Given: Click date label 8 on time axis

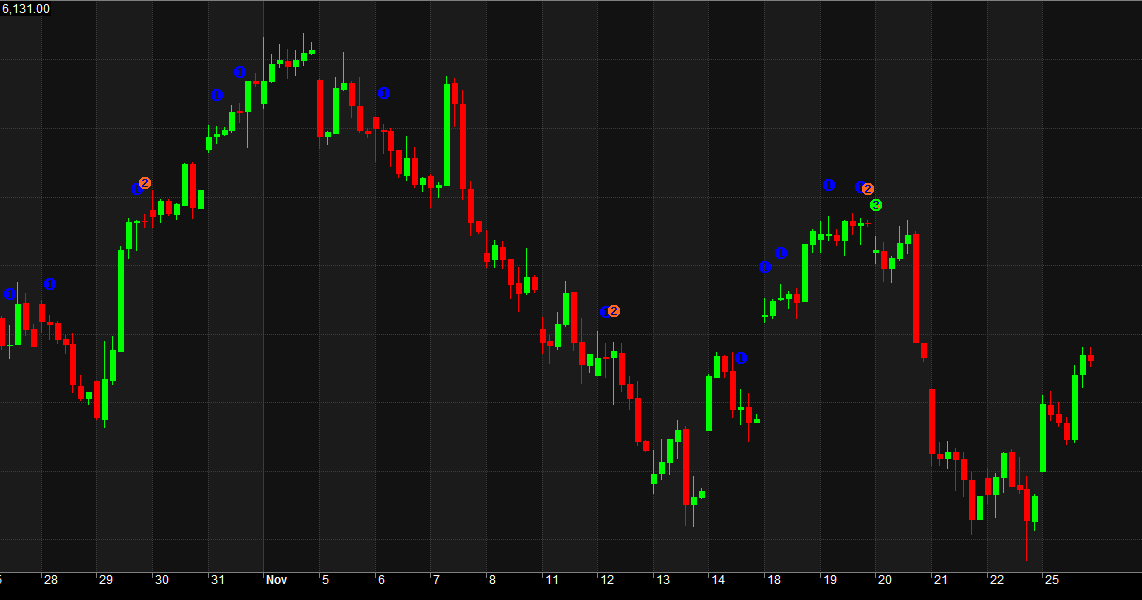Looking at the screenshot, I should [492, 580].
